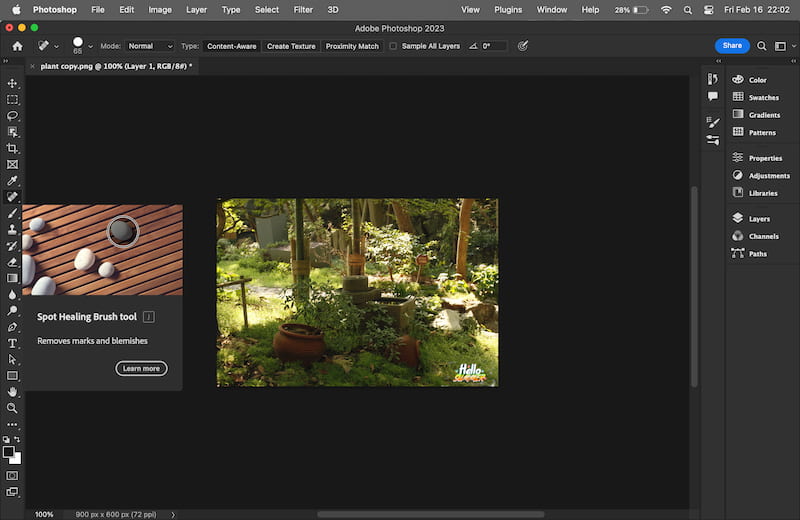This screenshot has width=800, height=520.
Task: Open macOS Control Center
Action: click(708, 10)
